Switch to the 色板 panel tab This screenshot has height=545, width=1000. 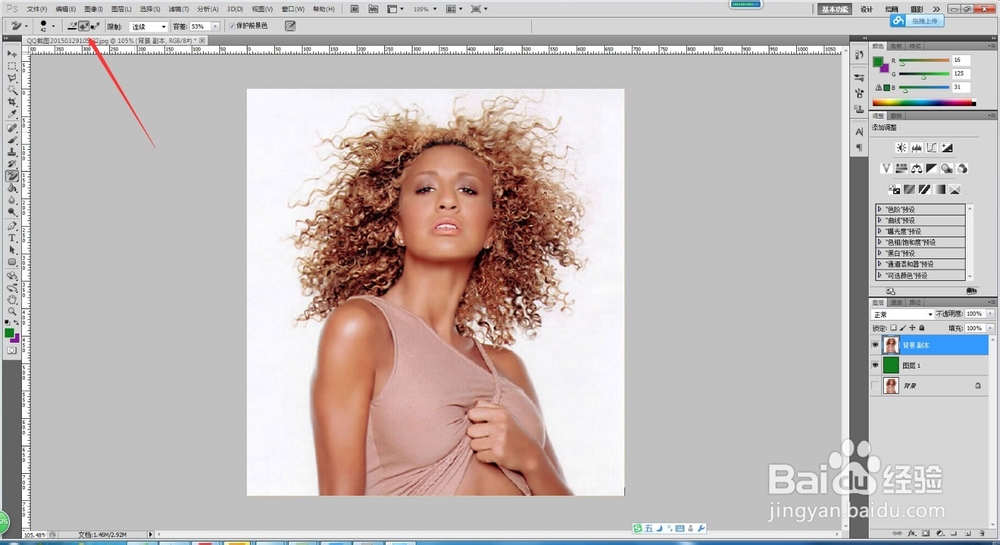point(897,46)
